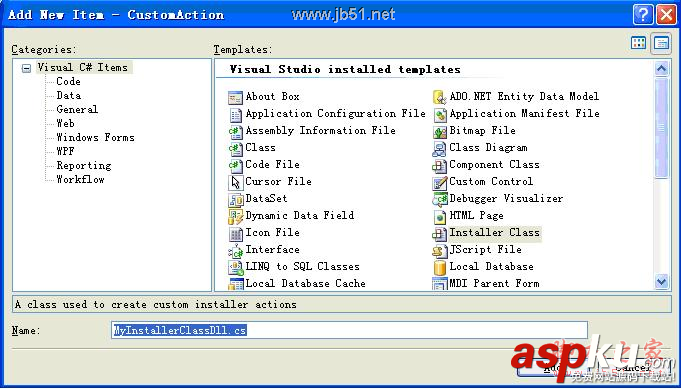This screenshot has width=681, height=389.
Task: Click the 'Custom Control' label text
Action: (x=491, y=181)
